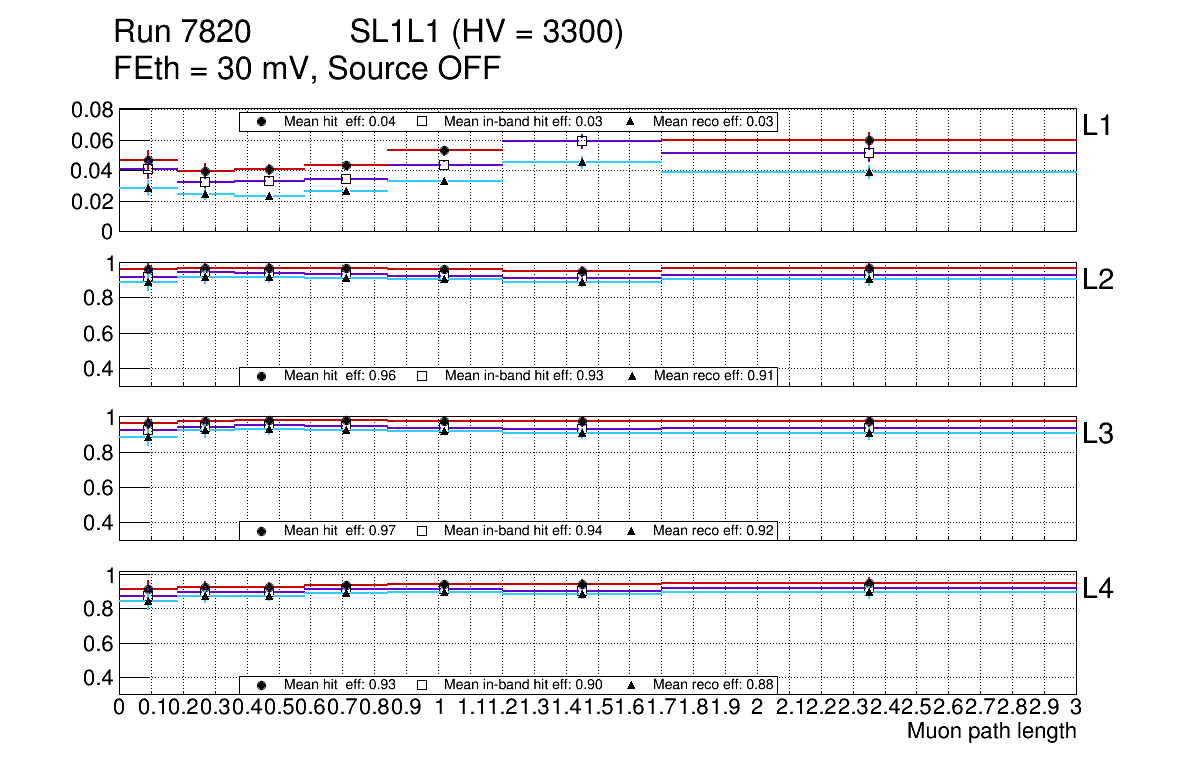The image size is (1196, 772).
Task: Click the 'Run 7820' title text
Action: [x=182, y=34]
